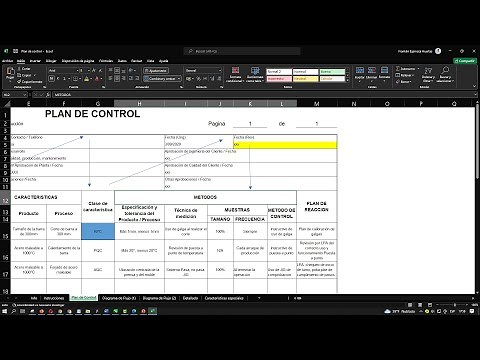The width and height of the screenshot is (480, 360).
Task: Click the yellow highlighted Fecha cell
Action: pos(285,145)
